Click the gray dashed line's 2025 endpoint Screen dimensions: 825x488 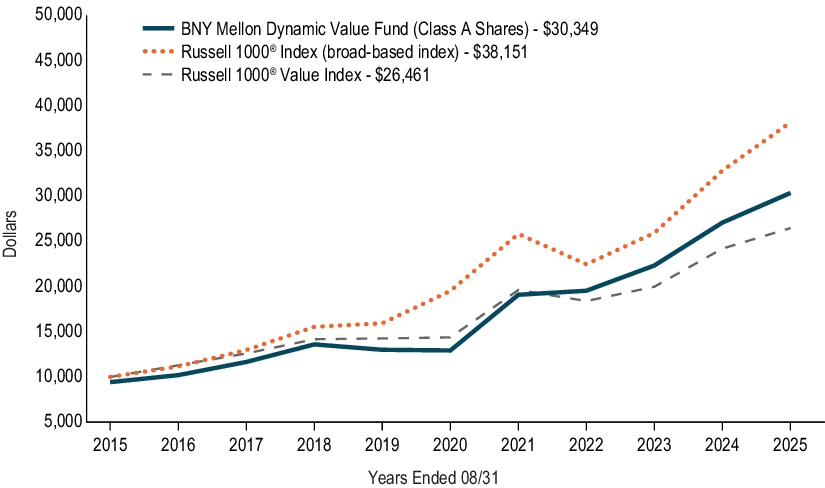click(x=790, y=228)
